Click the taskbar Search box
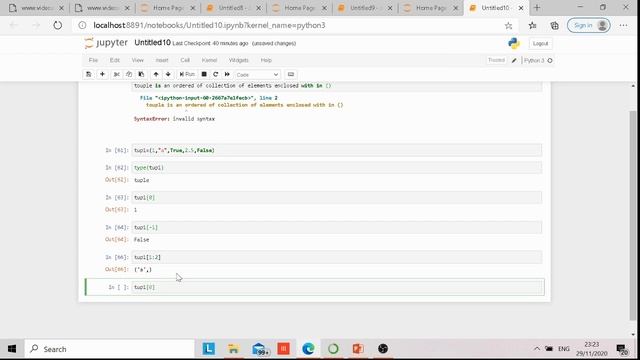Image resolution: width=640 pixels, height=360 pixels. coord(110,349)
